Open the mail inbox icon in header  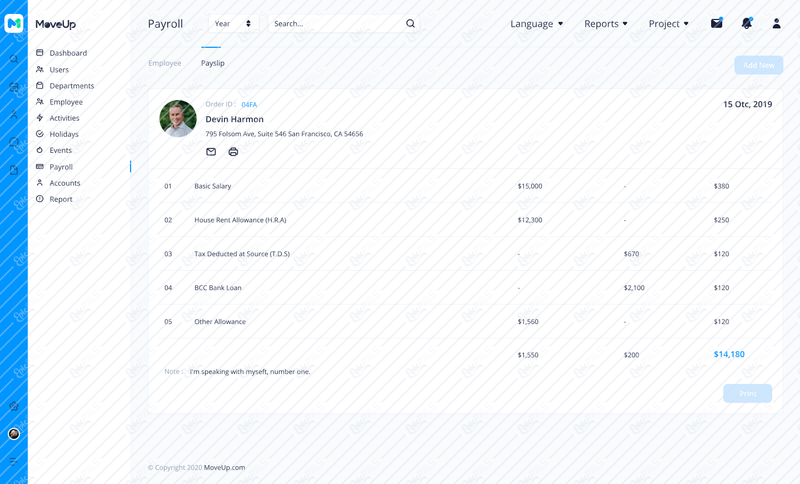pos(717,23)
